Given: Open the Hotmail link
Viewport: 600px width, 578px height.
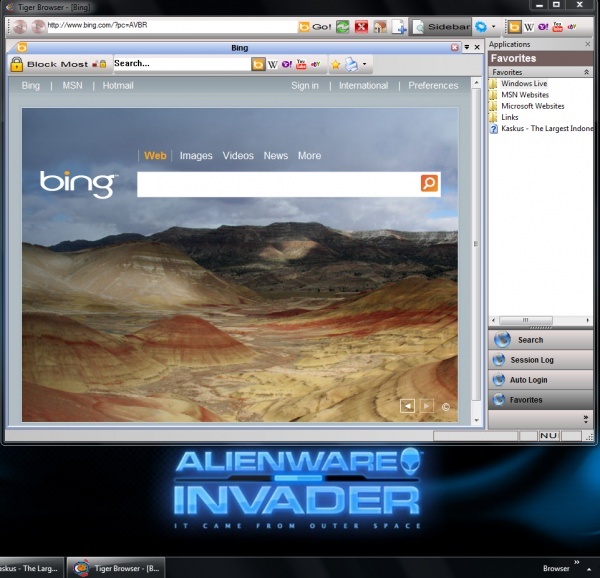Looking at the screenshot, I should [118, 85].
